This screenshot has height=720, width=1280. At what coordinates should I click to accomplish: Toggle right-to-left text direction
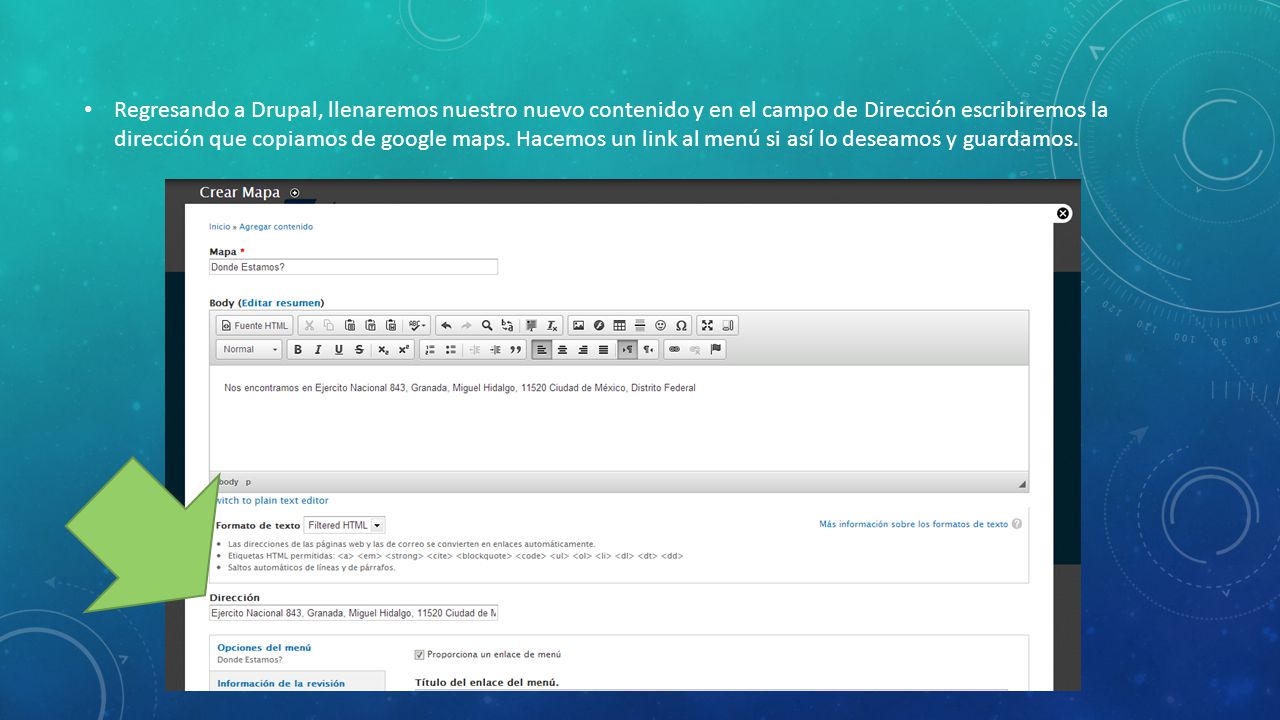(647, 349)
